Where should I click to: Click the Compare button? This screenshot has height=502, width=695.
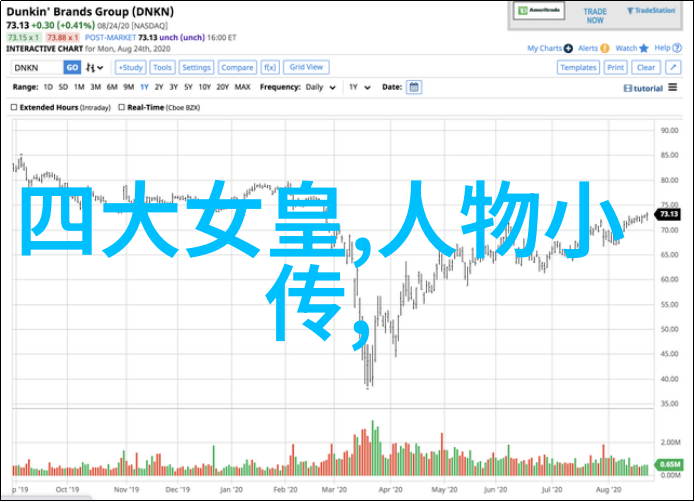tap(237, 67)
